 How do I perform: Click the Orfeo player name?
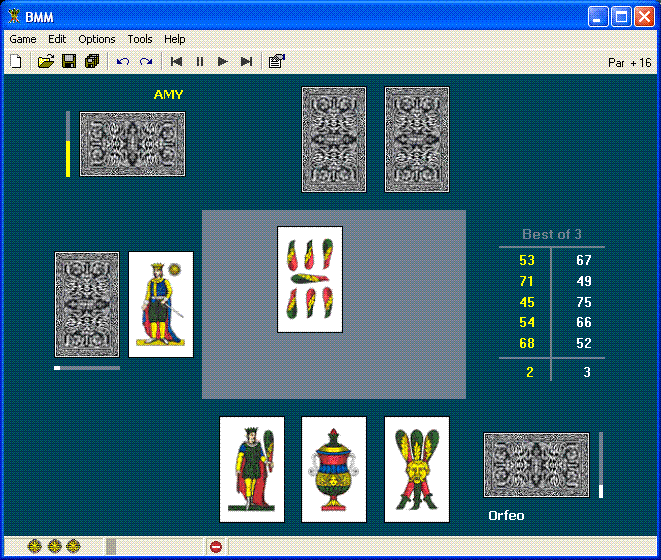(x=506, y=515)
